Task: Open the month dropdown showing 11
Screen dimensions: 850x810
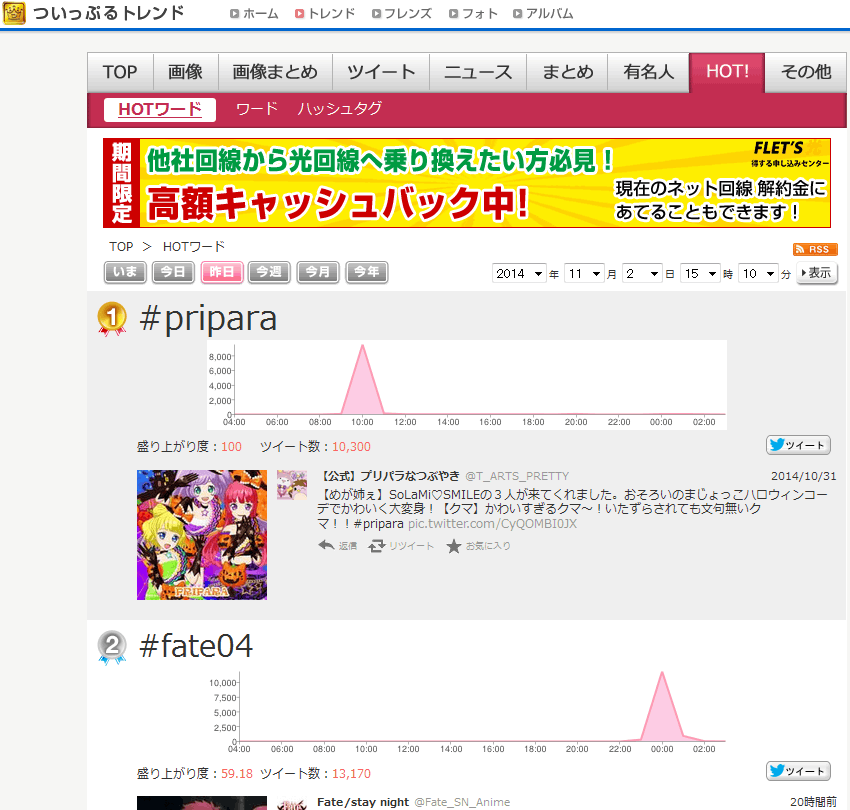Action: pyautogui.click(x=584, y=272)
